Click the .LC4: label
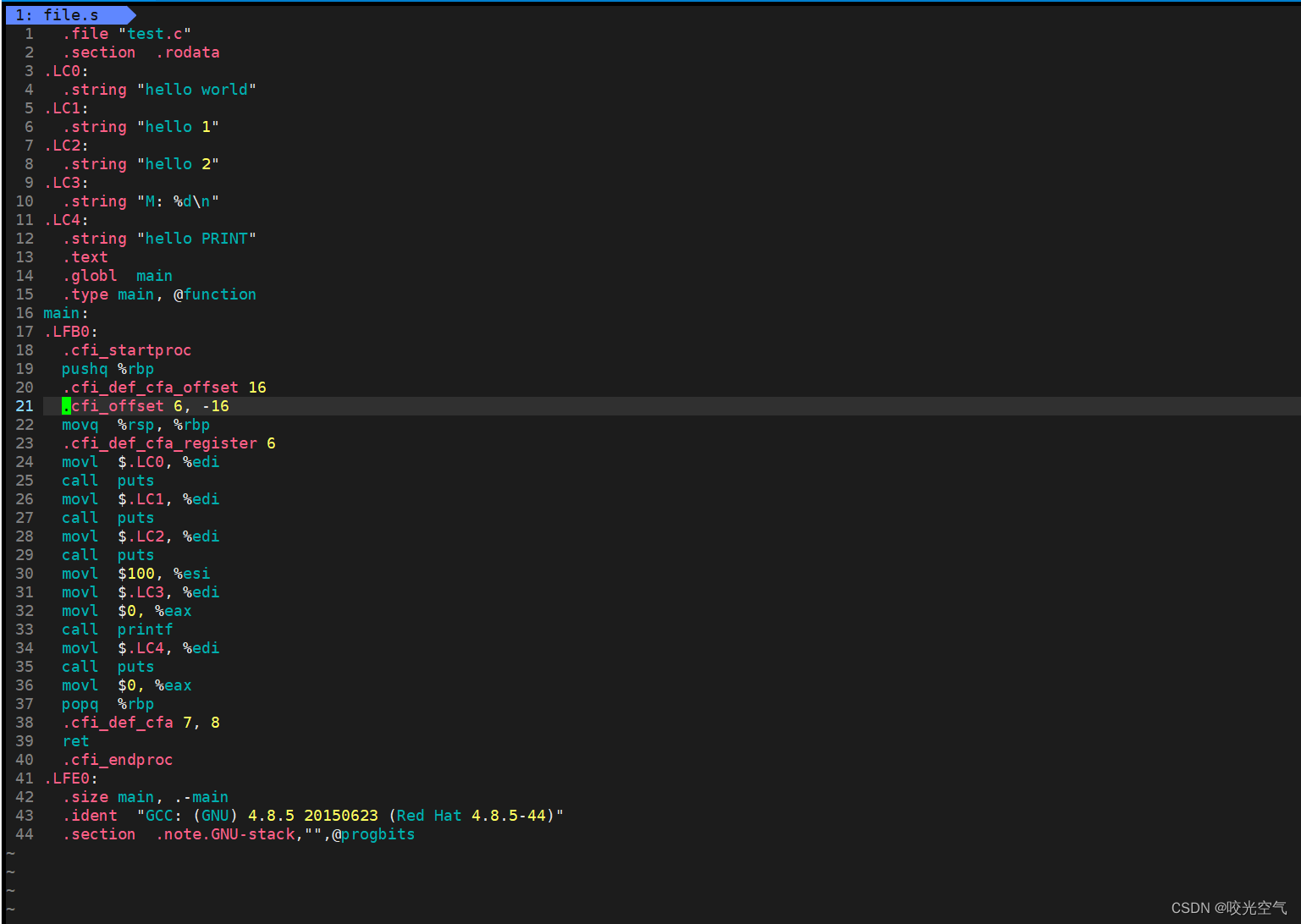Image resolution: width=1301 pixels, height=924 pixels. [x=66, y=220]
